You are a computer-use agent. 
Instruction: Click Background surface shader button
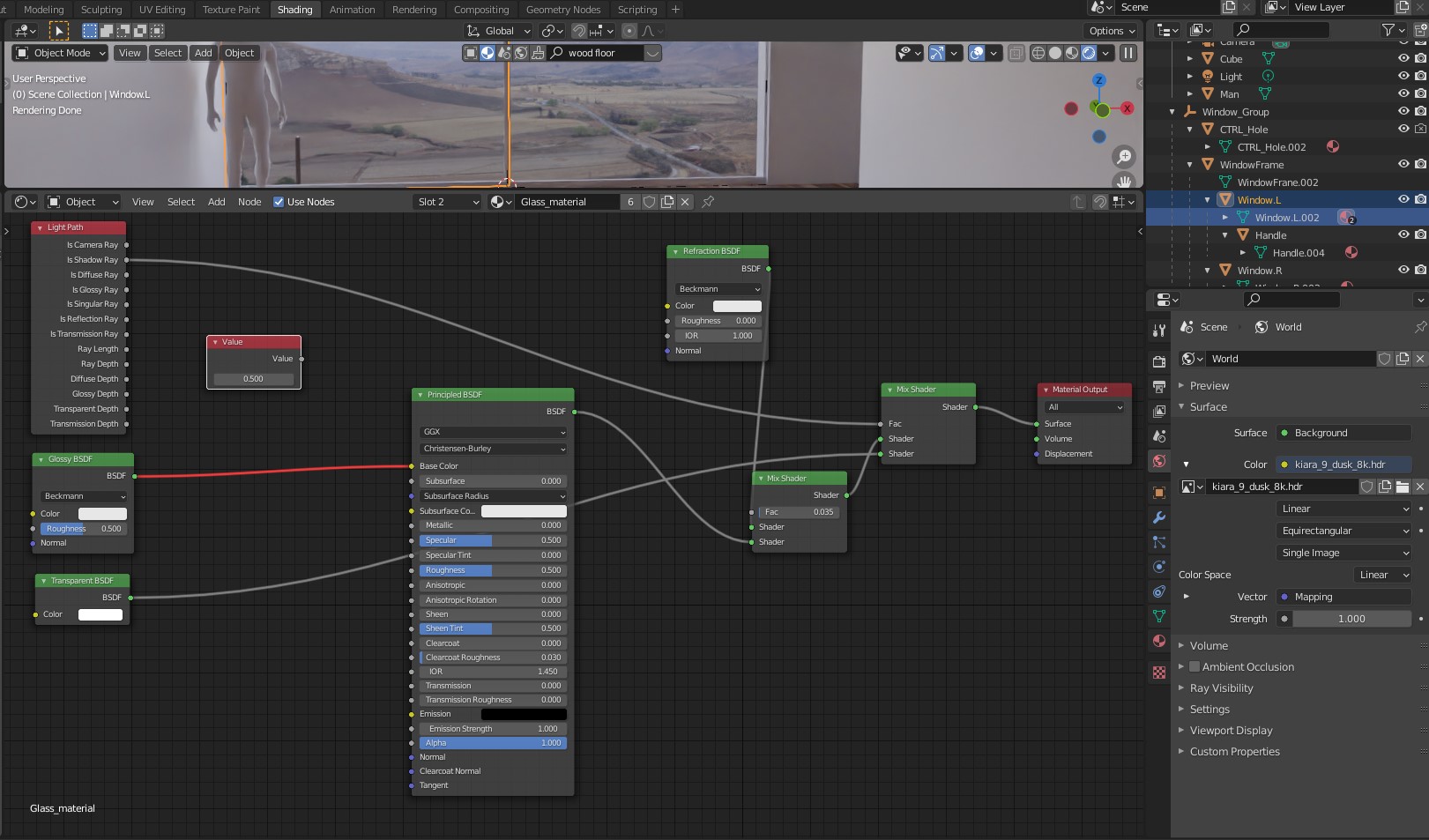coord(1343,433)
